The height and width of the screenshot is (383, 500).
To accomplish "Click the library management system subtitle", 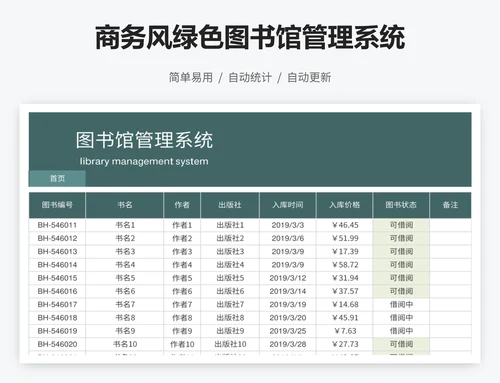I will [x=144, y=161].
